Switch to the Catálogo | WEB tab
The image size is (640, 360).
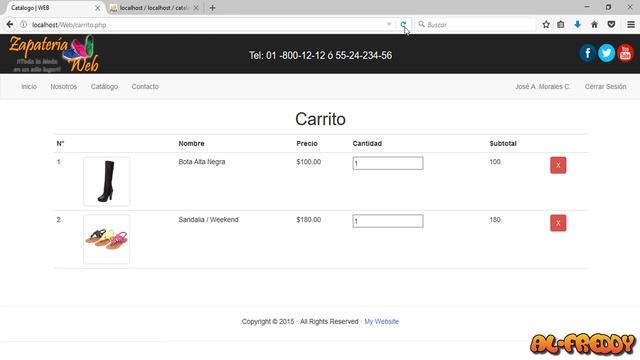(53, 8)
